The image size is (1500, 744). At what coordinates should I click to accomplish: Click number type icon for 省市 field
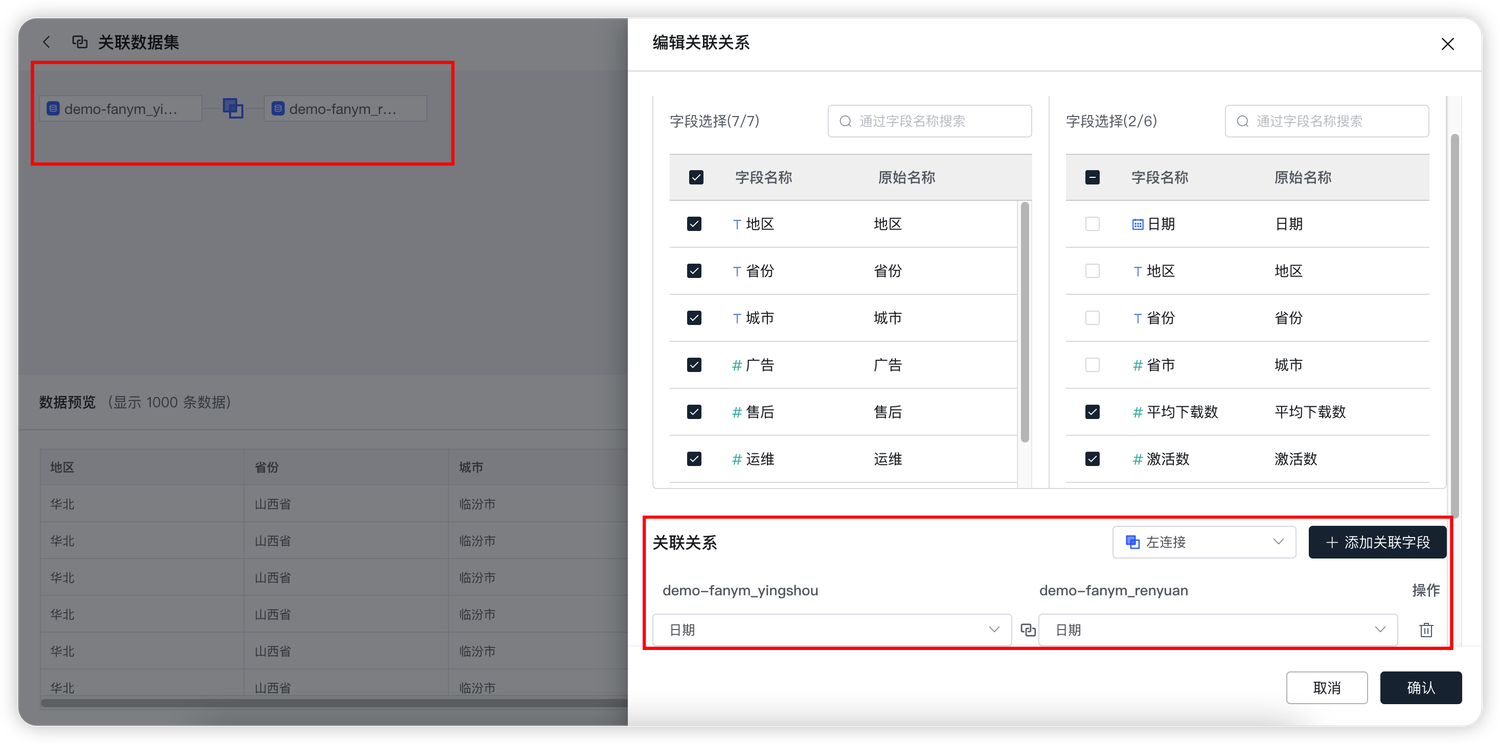click(x=1137, y=365)
